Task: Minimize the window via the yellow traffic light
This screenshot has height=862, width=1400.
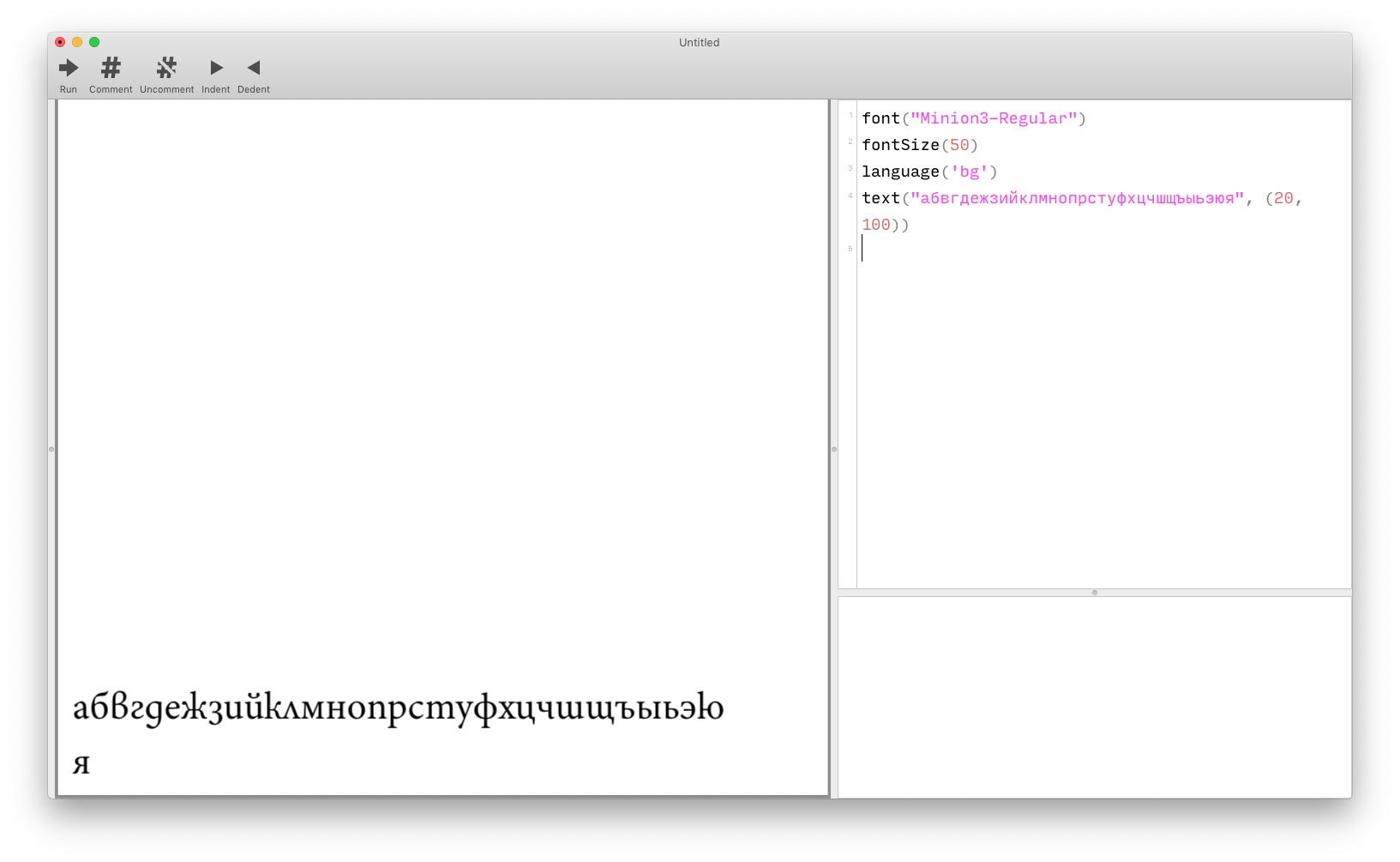Action: point(76,41)
